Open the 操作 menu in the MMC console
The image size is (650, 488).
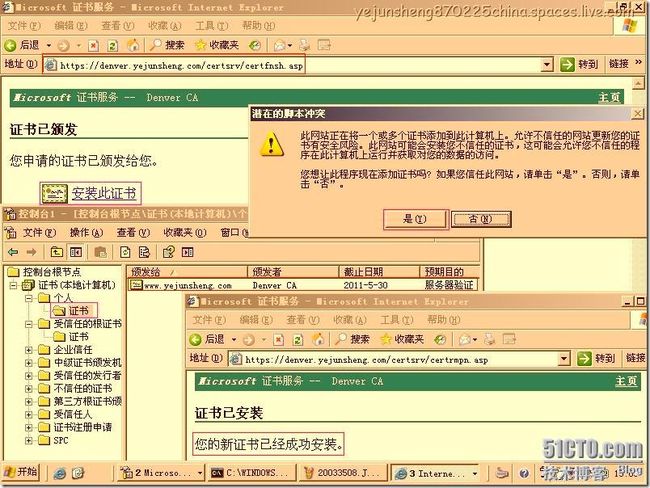(86, 233)
